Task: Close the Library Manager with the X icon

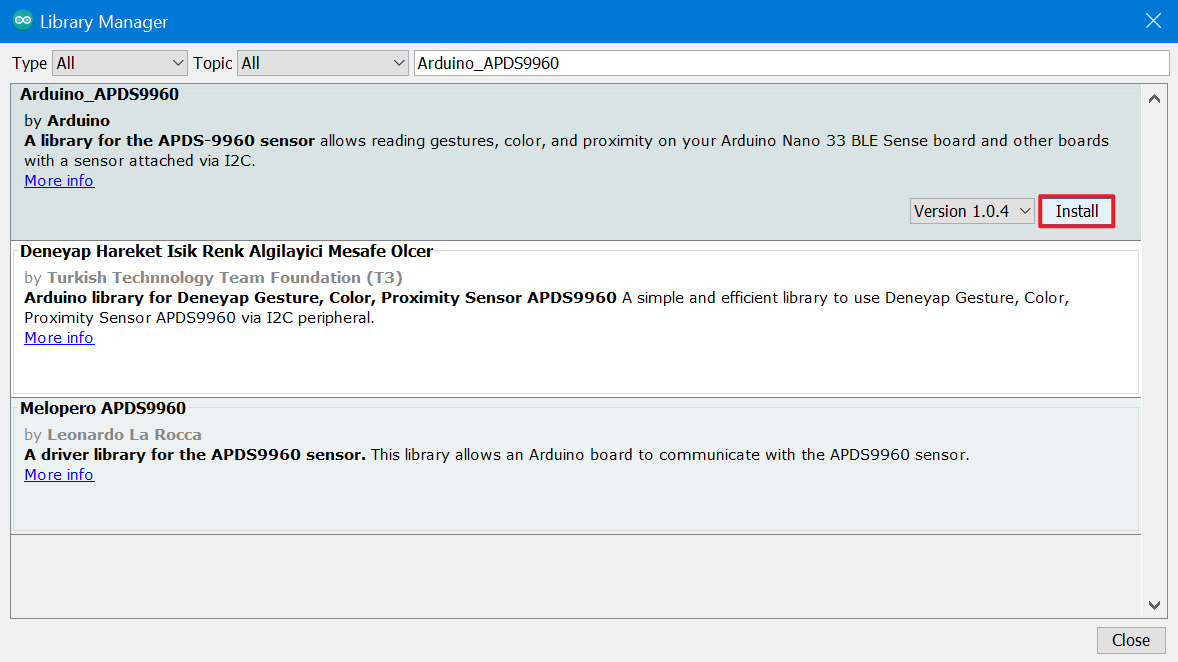Action: (x=1153, y=21)
